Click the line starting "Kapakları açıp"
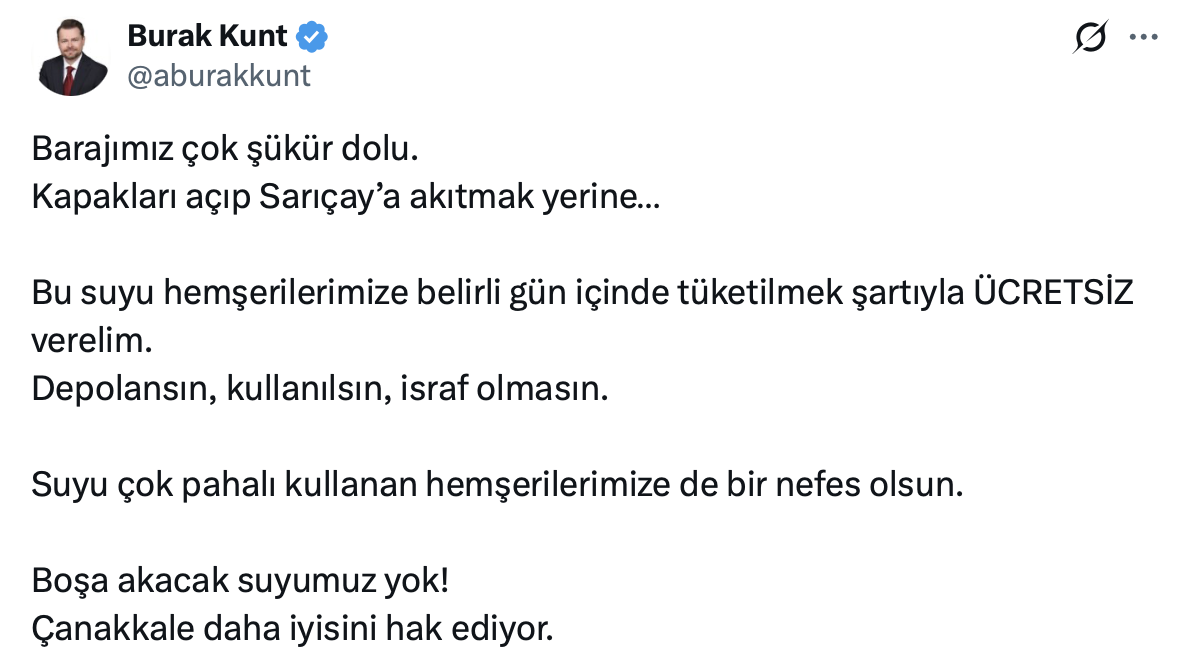The height and width of the screenshot is (668, 1178). coord(345,196)
